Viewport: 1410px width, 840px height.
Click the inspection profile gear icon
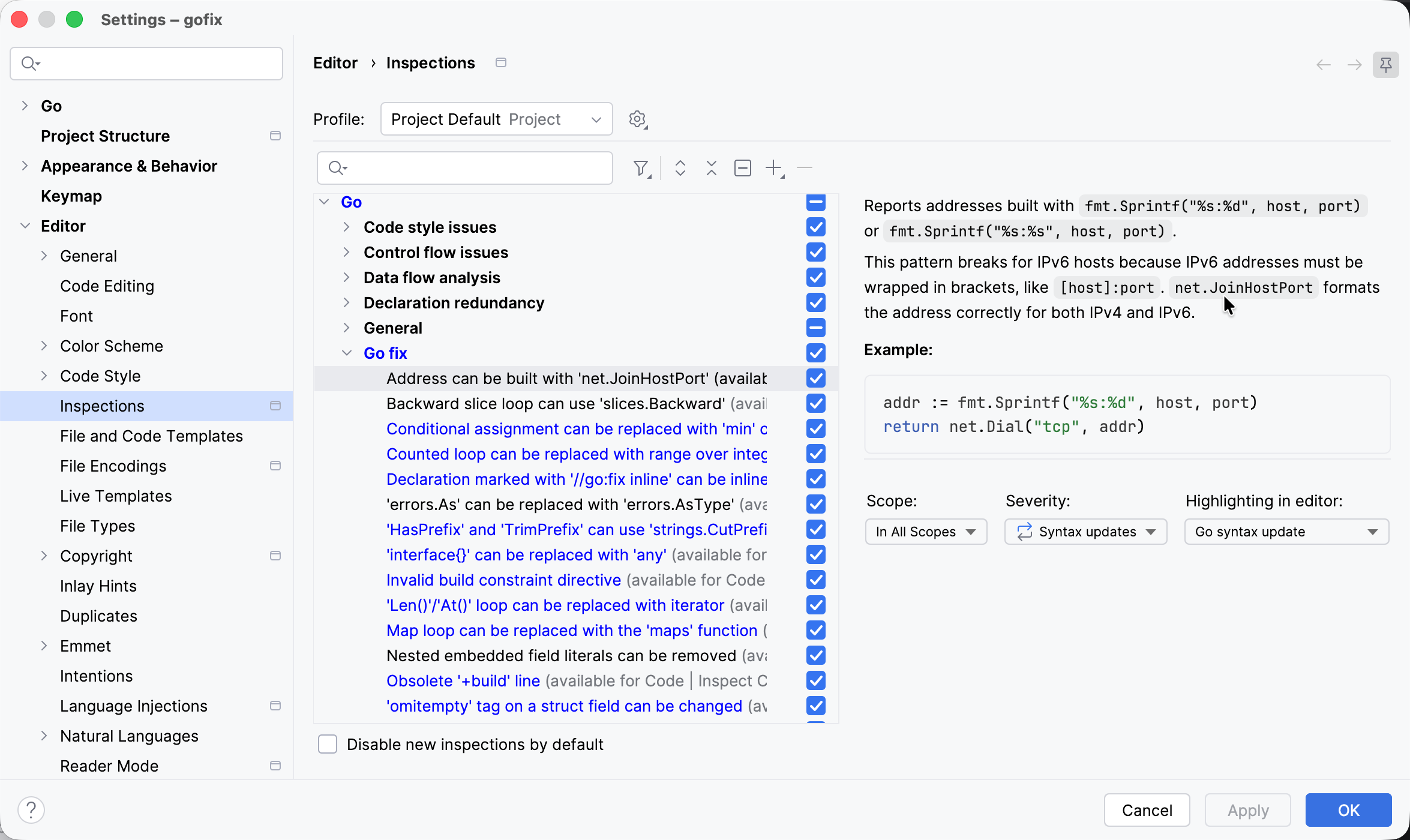(638, 119)
